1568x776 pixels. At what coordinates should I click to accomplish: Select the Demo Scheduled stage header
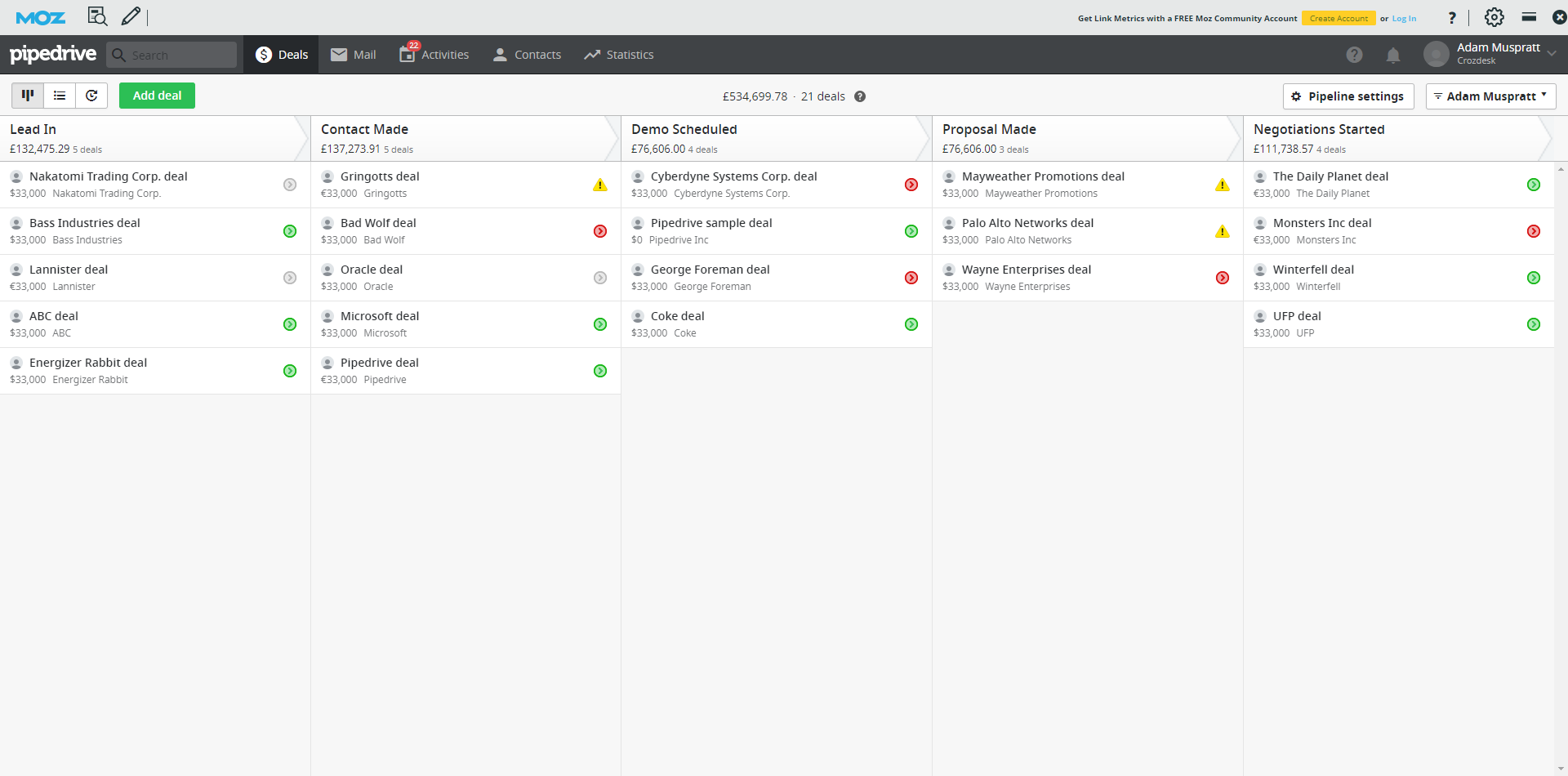coord(776,138)
